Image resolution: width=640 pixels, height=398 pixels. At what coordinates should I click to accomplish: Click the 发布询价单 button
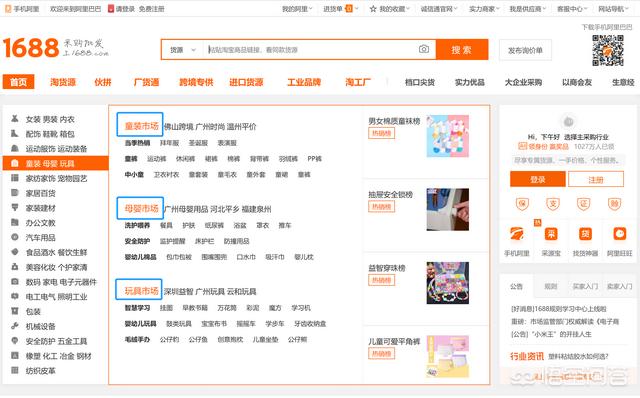coord(525,50)
